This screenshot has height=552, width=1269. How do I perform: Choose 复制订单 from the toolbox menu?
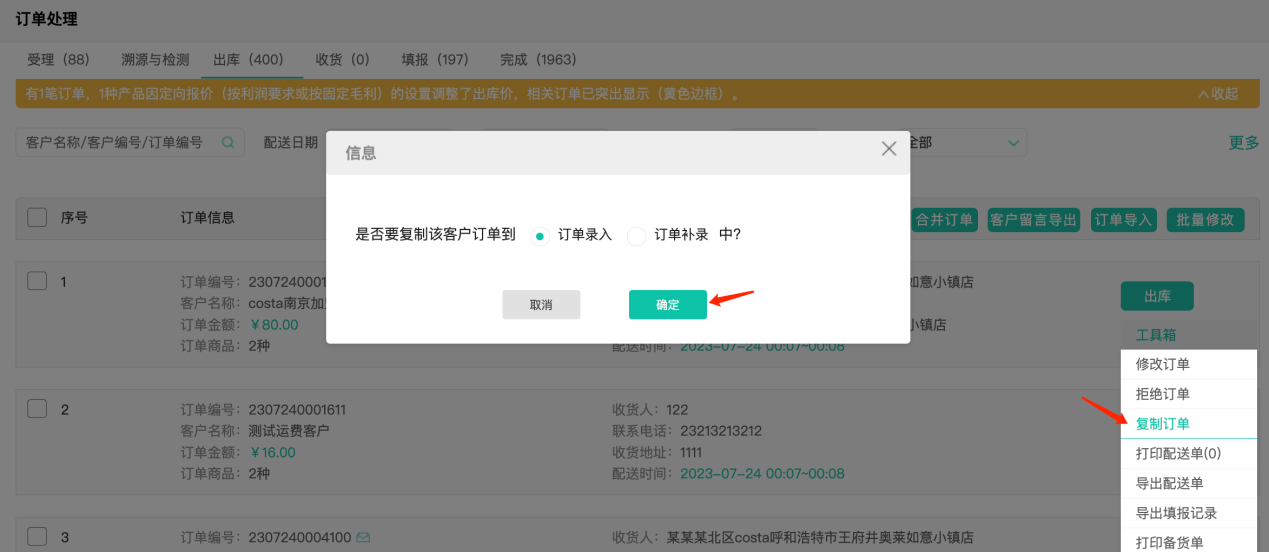point(1188,424)
